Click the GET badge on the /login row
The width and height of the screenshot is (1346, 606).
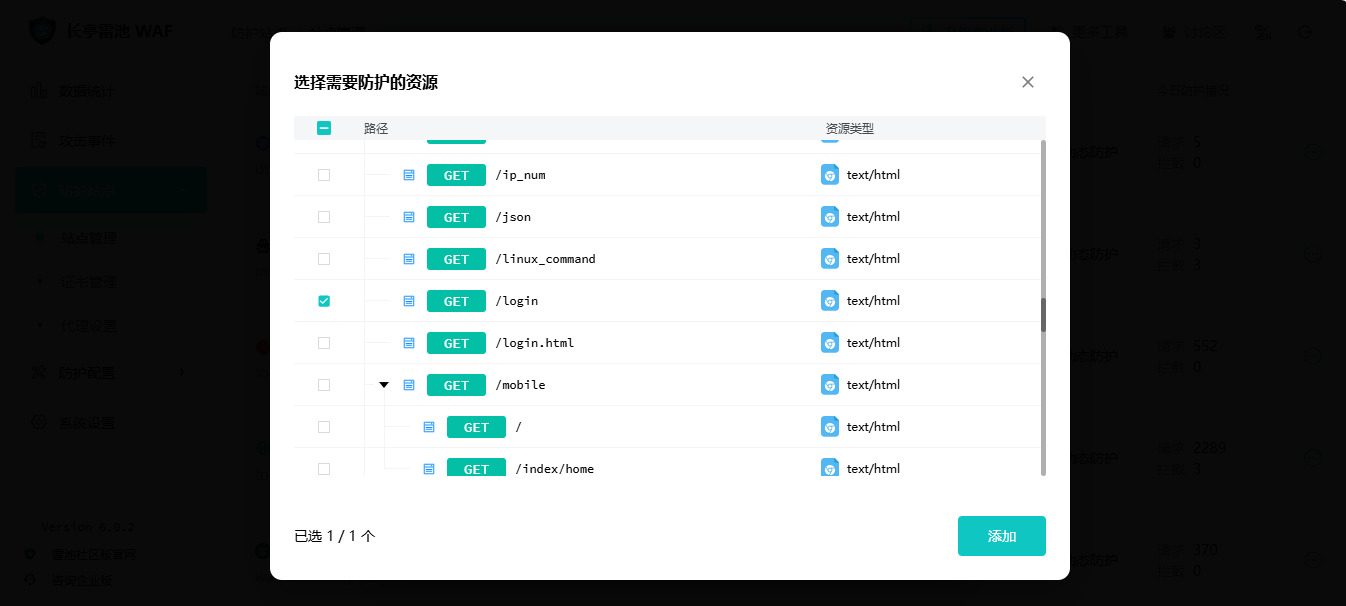pos(456,301)
